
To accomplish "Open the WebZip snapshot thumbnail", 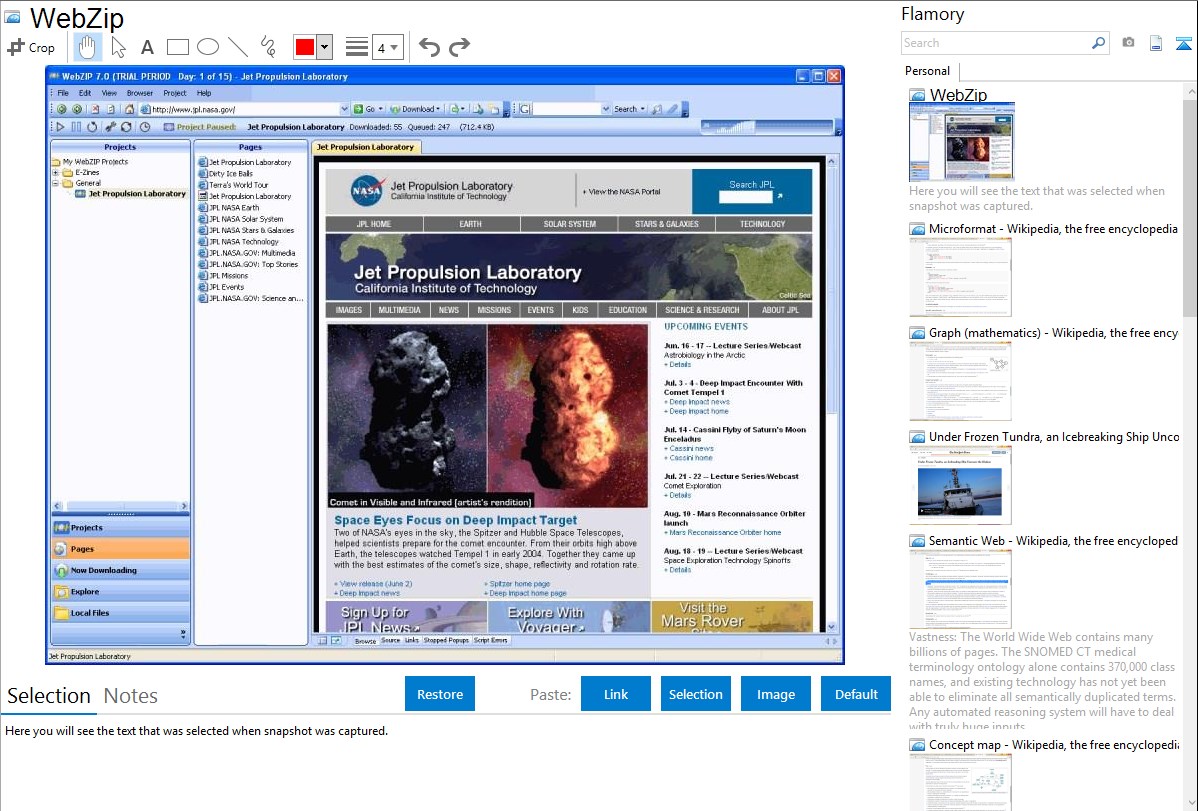I will tap(962, 142).
